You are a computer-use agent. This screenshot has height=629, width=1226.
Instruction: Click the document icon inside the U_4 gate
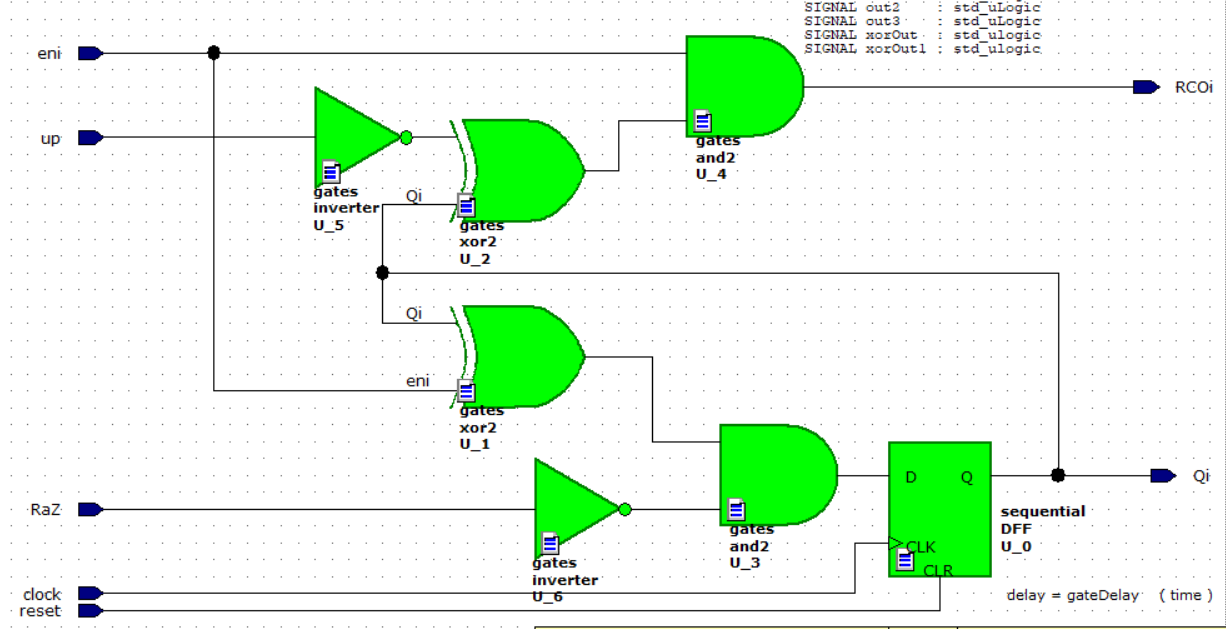coord(703,122)
